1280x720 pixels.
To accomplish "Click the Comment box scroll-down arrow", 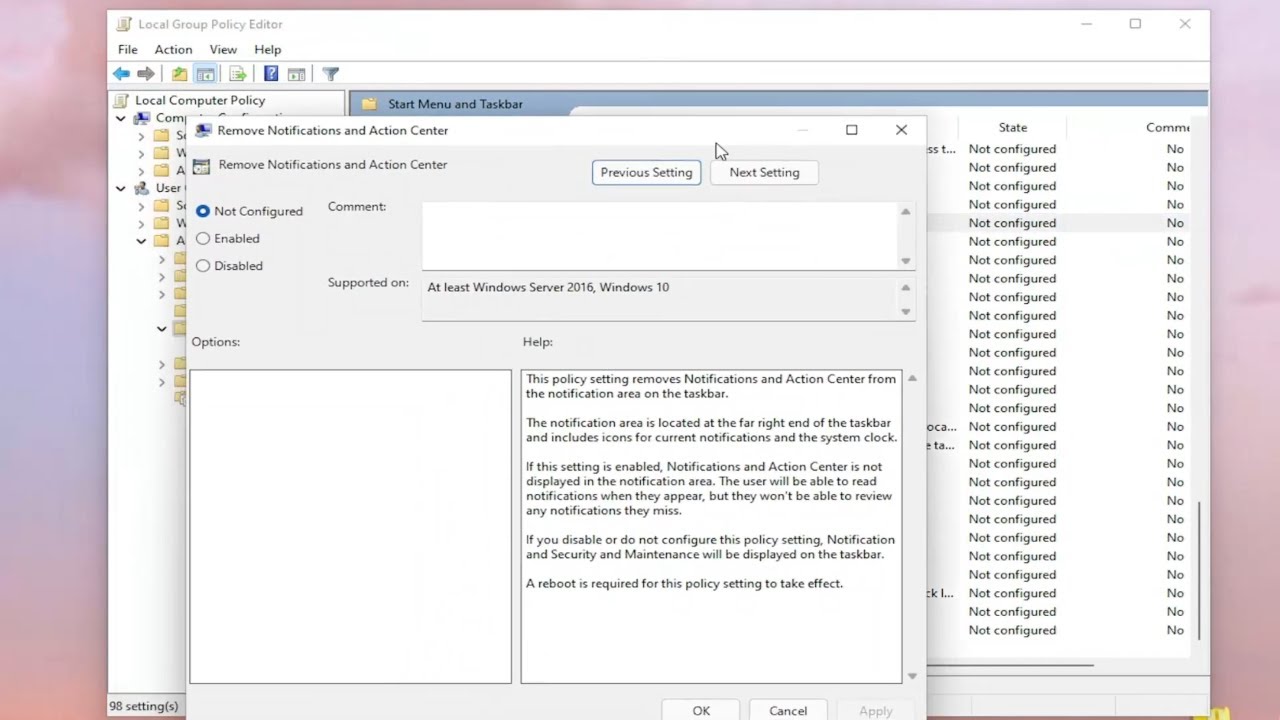I will coord(906,261).
